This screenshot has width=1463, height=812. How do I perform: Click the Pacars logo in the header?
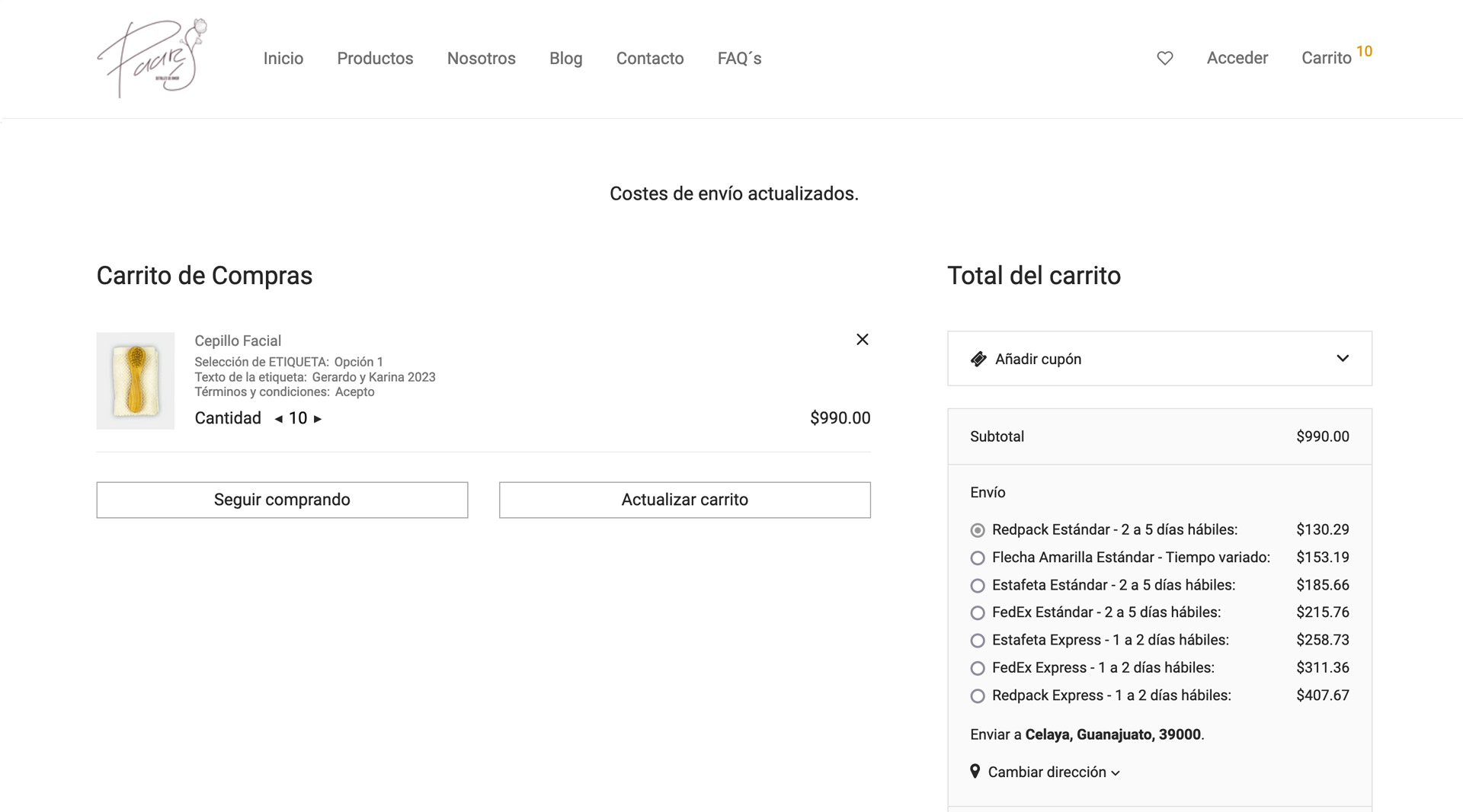click(x=152, y=58)
